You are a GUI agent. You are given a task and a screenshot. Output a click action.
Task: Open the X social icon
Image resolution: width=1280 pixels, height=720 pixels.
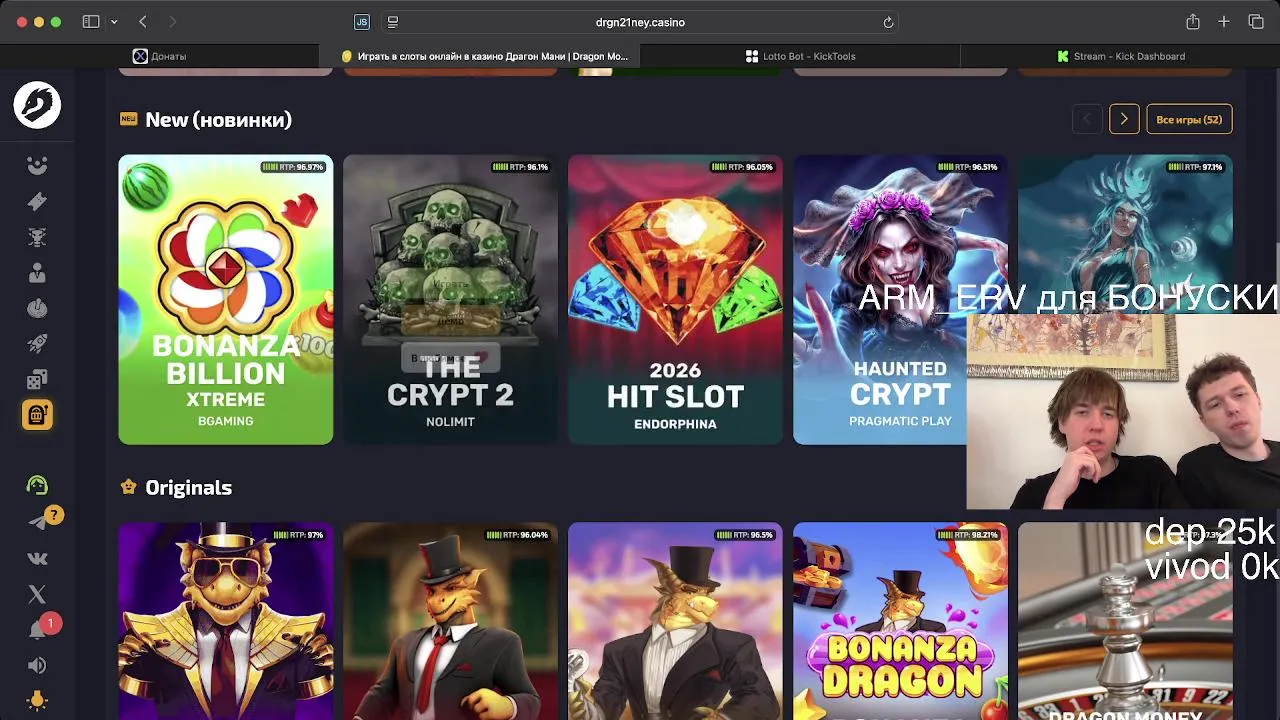(x=37, y=594)
